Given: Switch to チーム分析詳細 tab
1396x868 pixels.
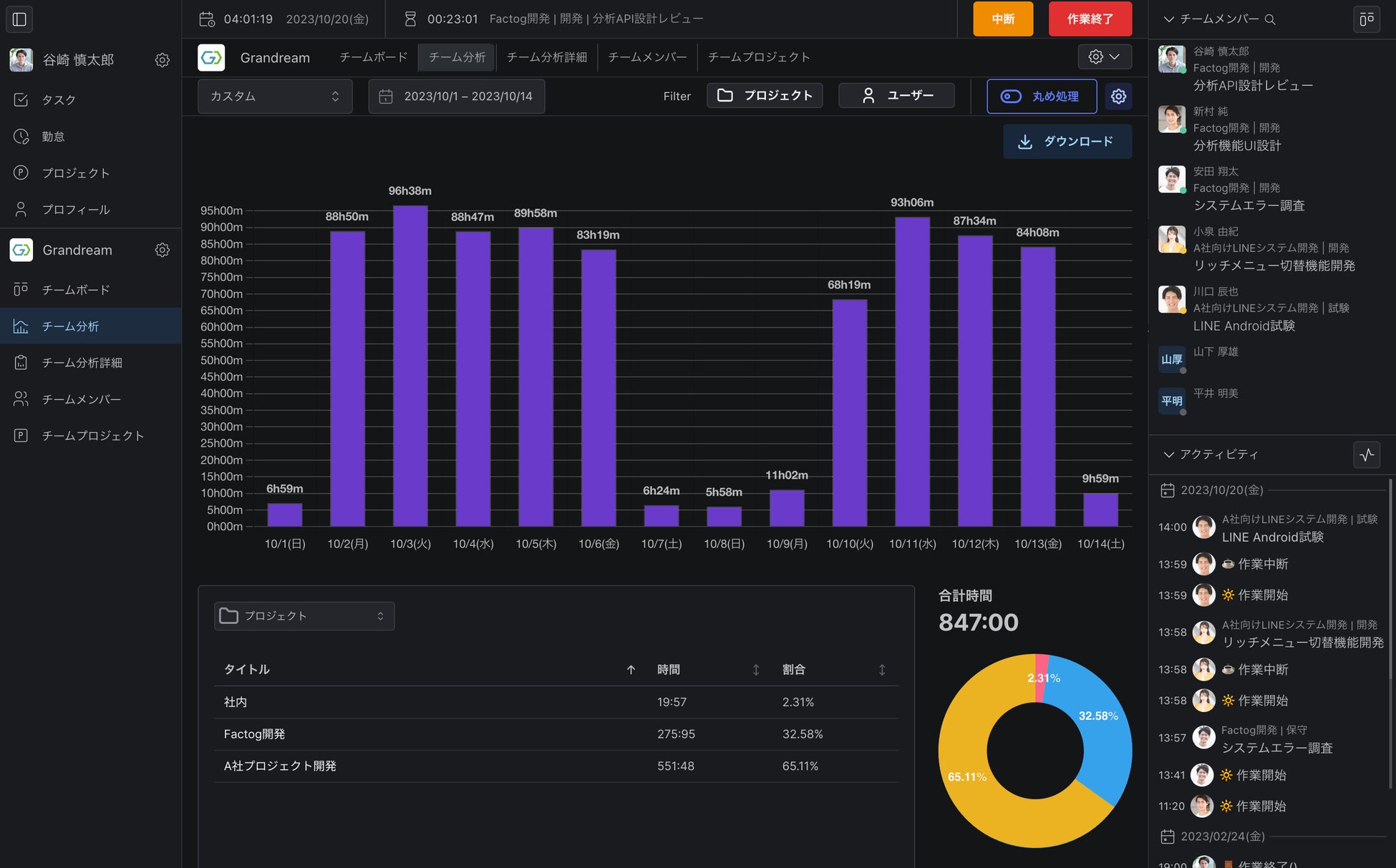Looking at the screenshot, I should pyautogui.click(x=546, y=57).
